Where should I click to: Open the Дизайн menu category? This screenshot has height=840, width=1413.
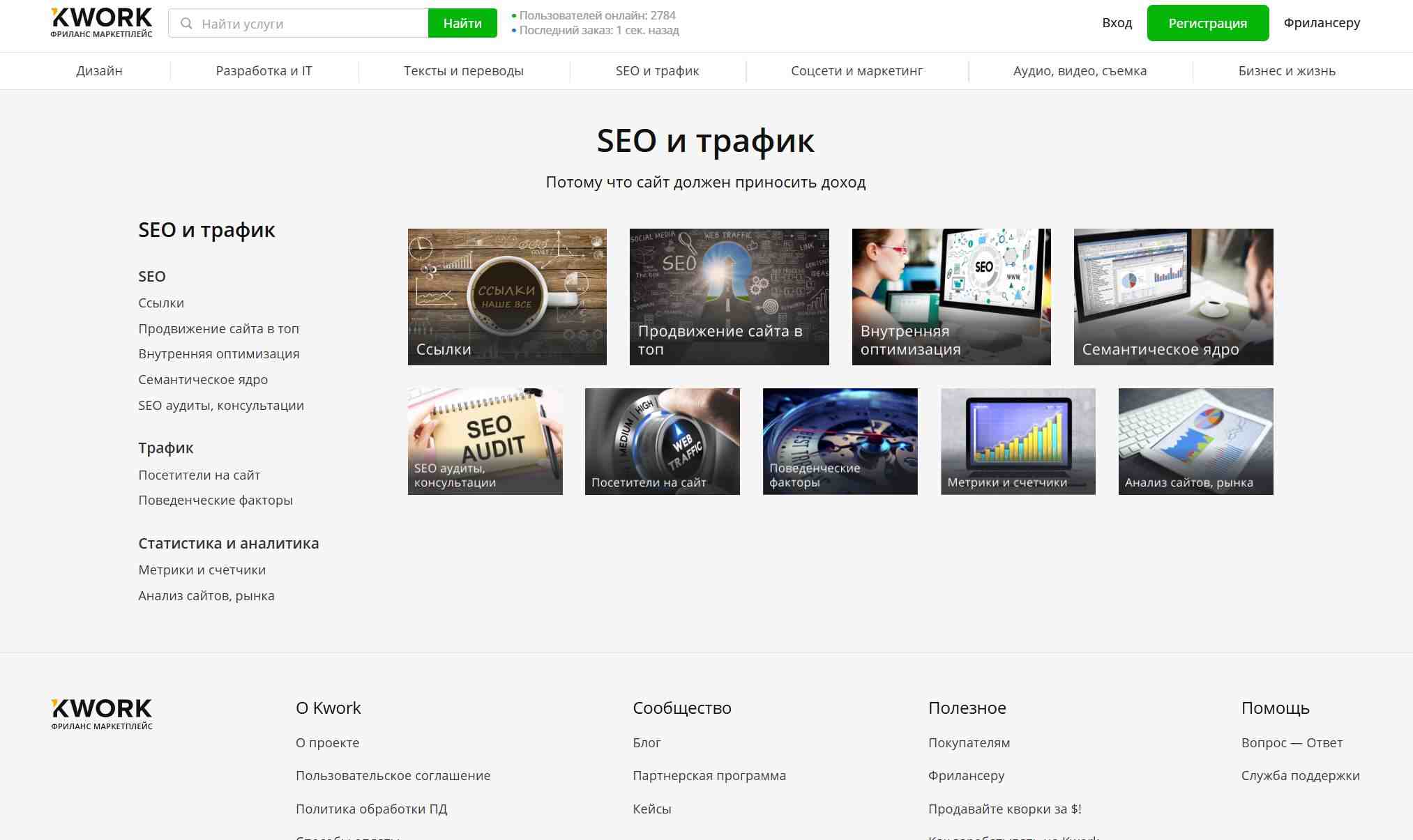pos(99,71)
